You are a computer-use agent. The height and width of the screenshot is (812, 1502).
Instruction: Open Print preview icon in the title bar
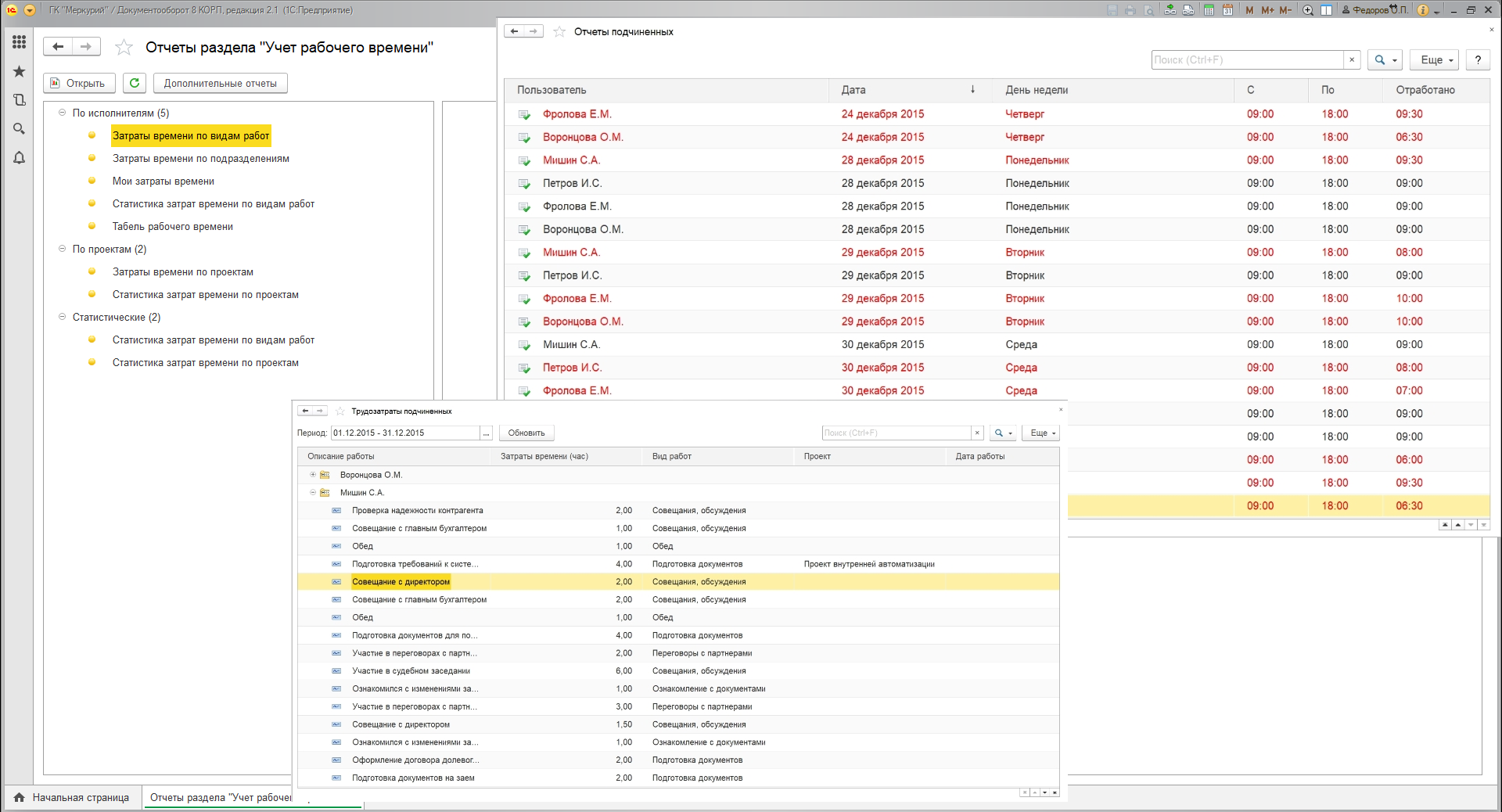(x=1148, y=10)
